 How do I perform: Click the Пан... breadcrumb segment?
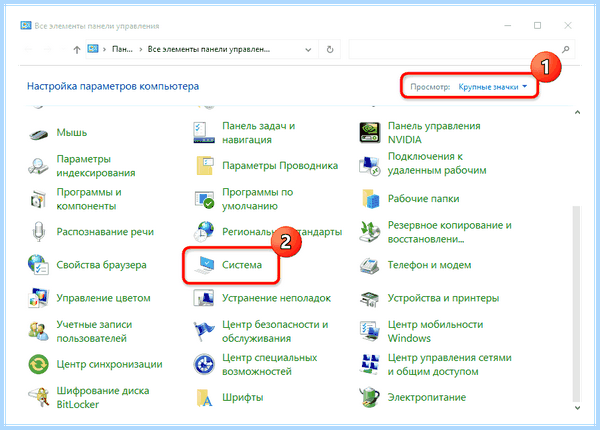click(122, 49)
